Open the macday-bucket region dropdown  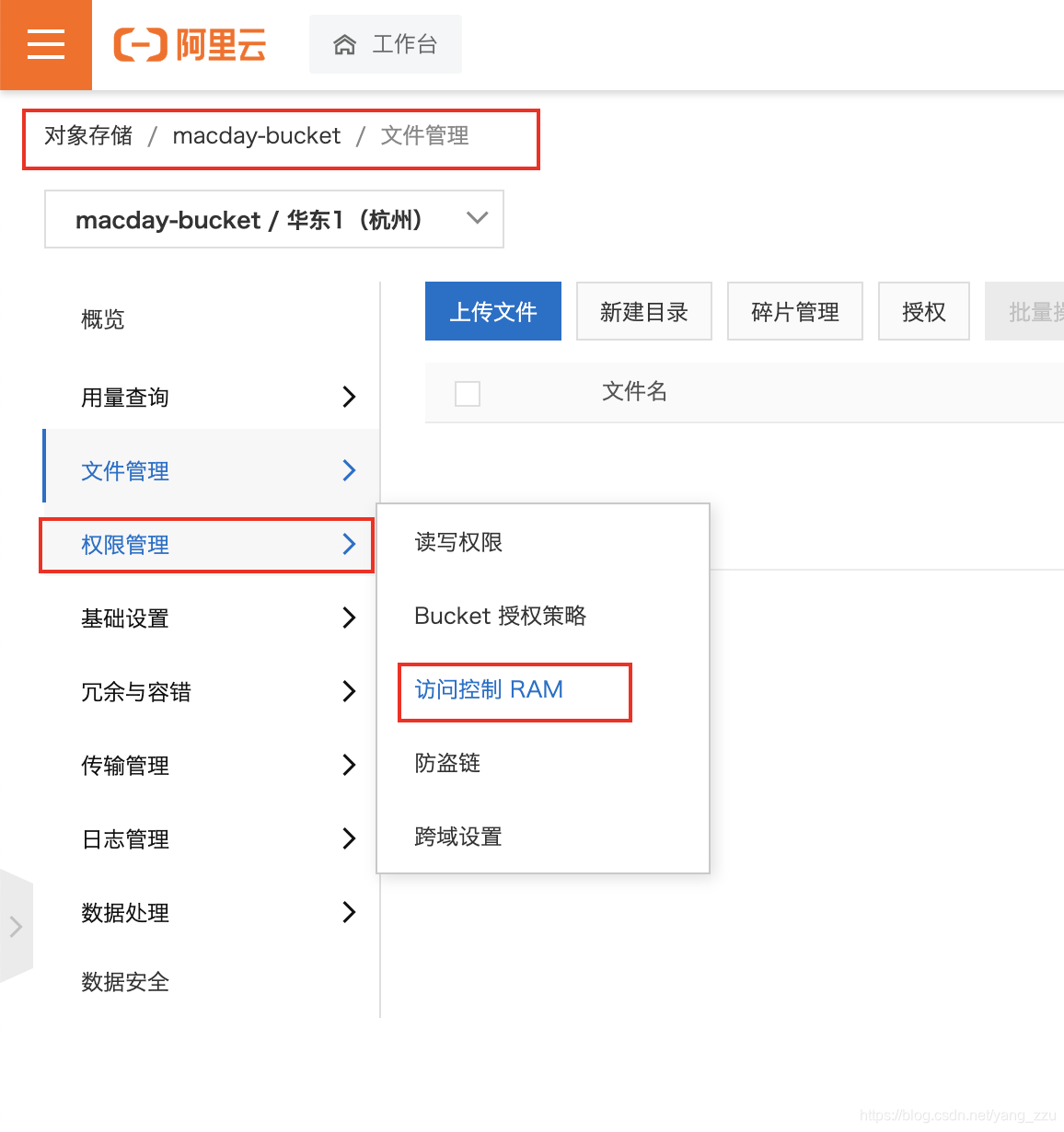[x=273, y=219]
